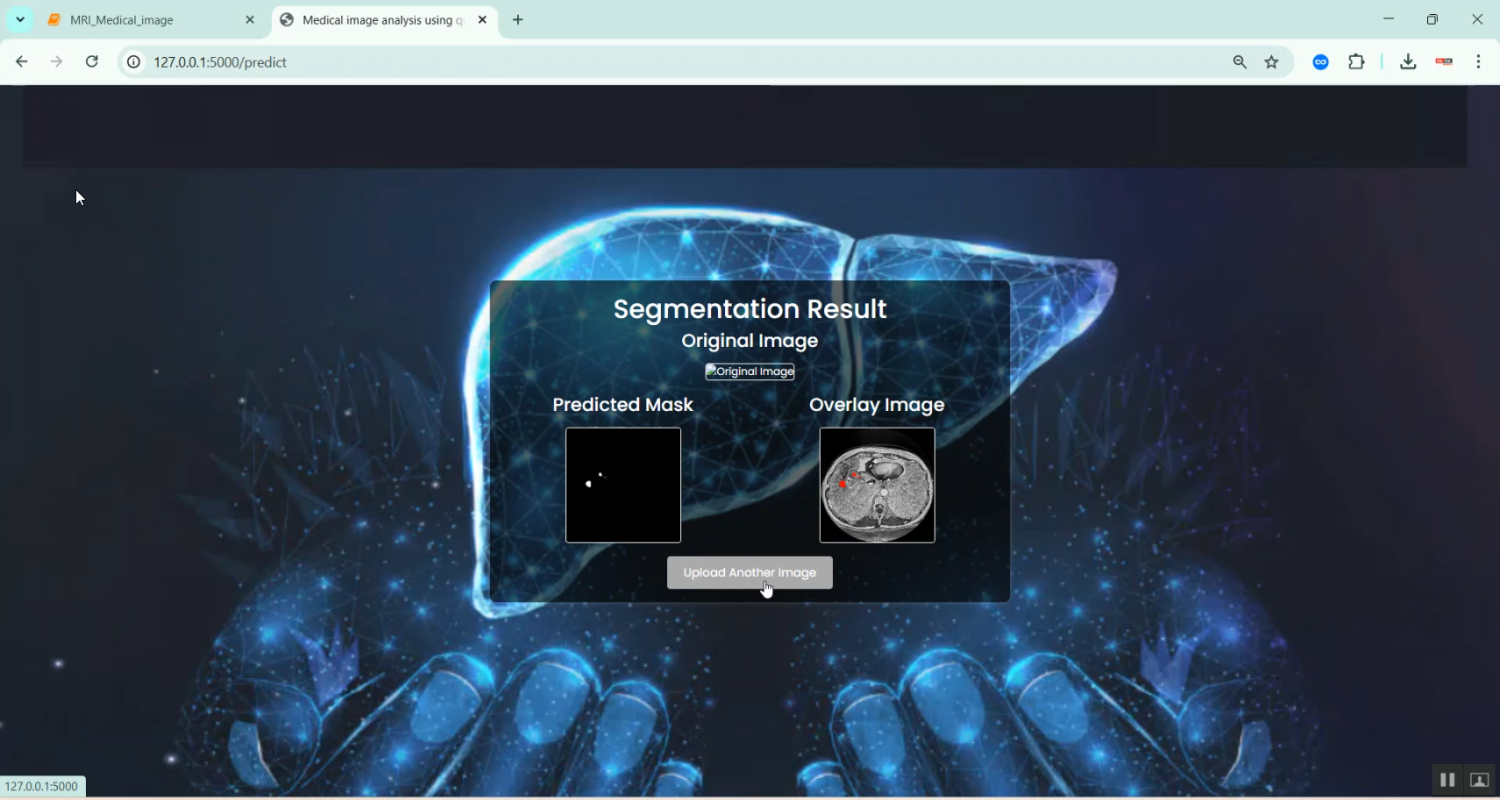Click the Predicted Mask thumbnail
The height and width of the screenshot is (800, 1500).
622,485
